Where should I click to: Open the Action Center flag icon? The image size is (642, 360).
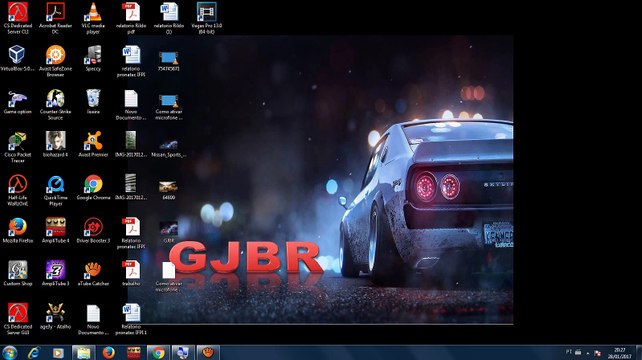[597, 353]
